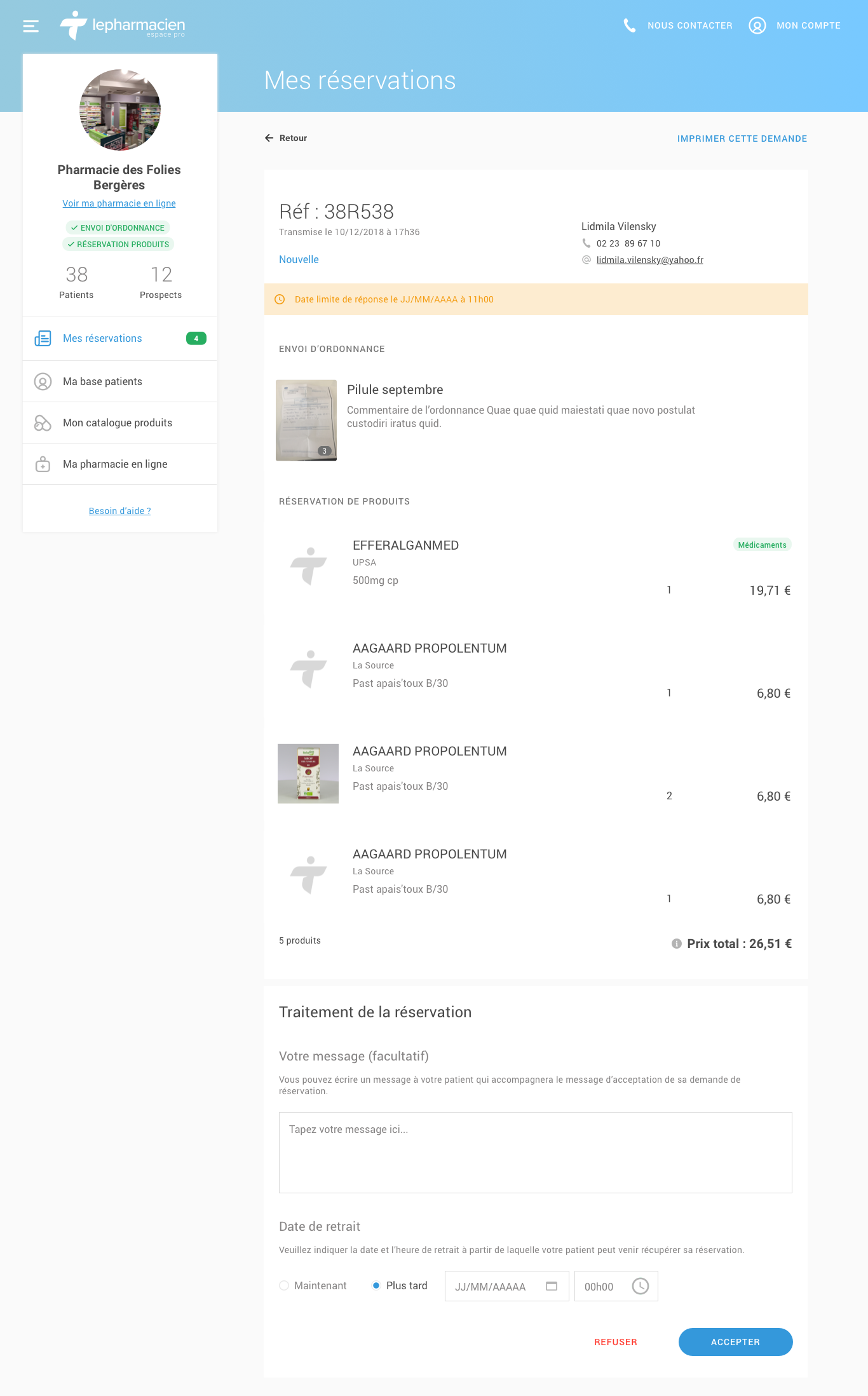868x1396 pixels.
Task: Click the account avatar icon
Action: 757,25
